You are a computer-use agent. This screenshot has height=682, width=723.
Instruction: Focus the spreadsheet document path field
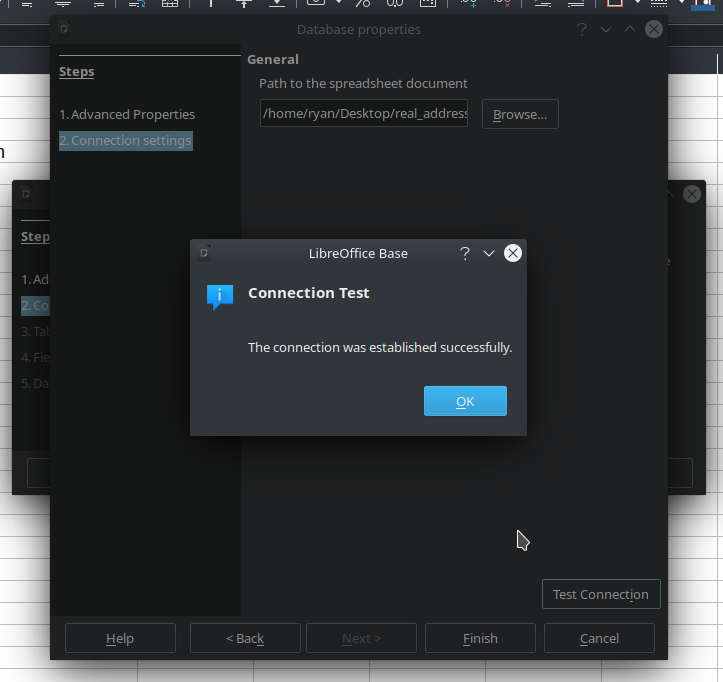(364, 113)
